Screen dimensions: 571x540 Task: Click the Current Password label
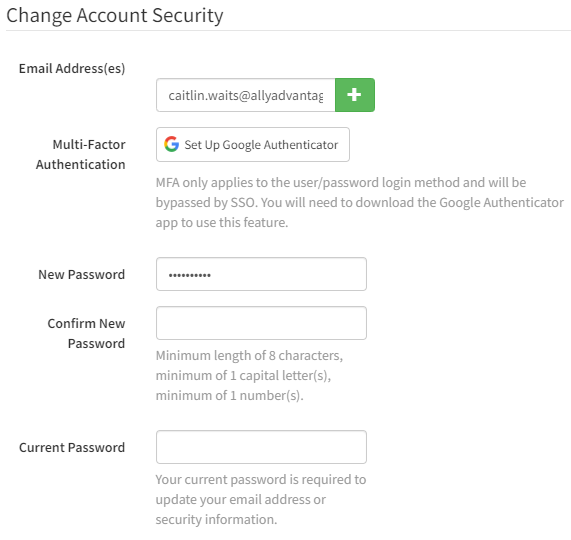(x=72, y=448)
